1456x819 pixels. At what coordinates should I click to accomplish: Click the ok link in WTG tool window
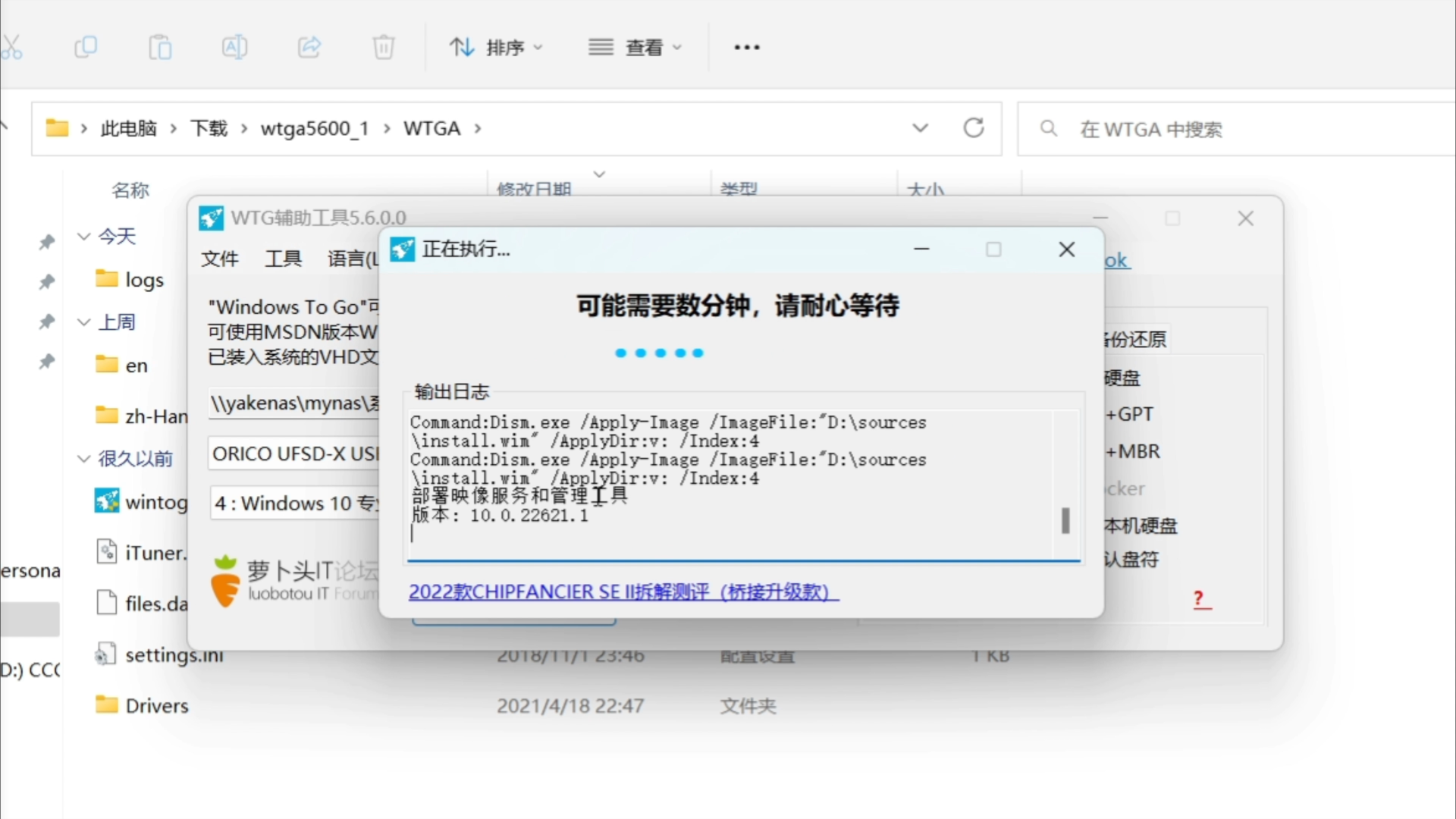(1117, 260)
